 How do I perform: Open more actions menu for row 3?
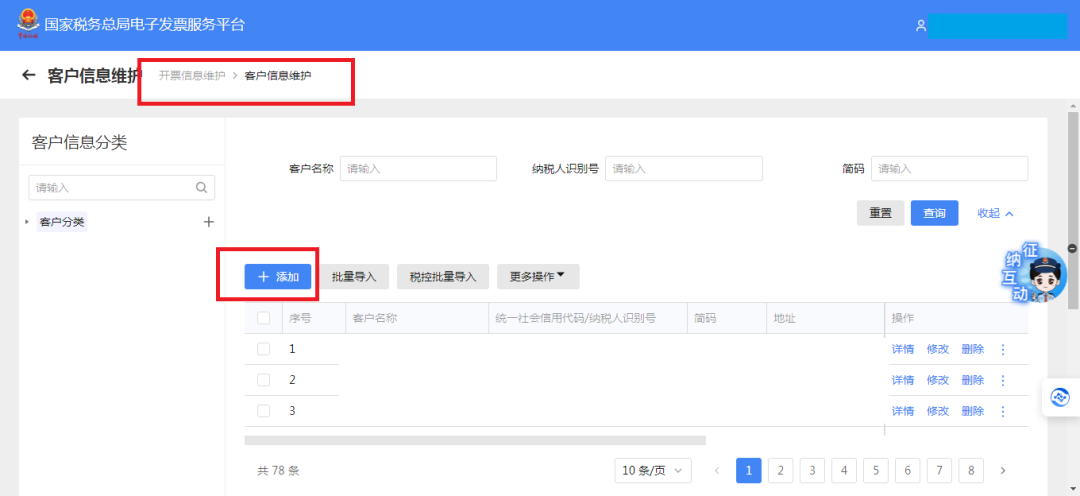[x=1003, y=411]
